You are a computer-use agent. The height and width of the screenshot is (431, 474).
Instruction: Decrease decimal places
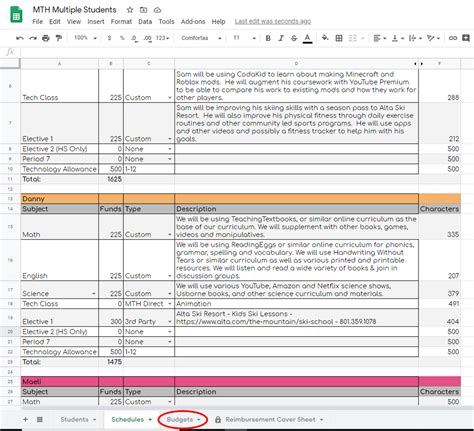click(x=134, y=38)
